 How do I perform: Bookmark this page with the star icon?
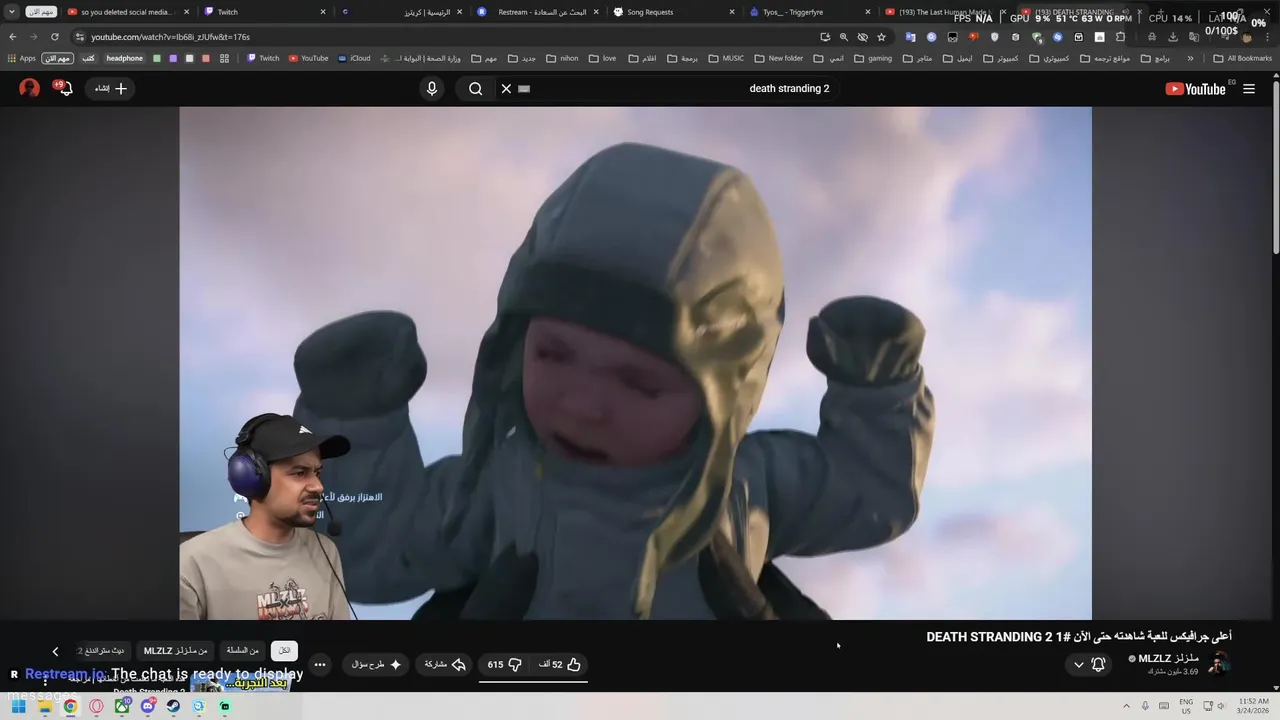click(881, 37)
